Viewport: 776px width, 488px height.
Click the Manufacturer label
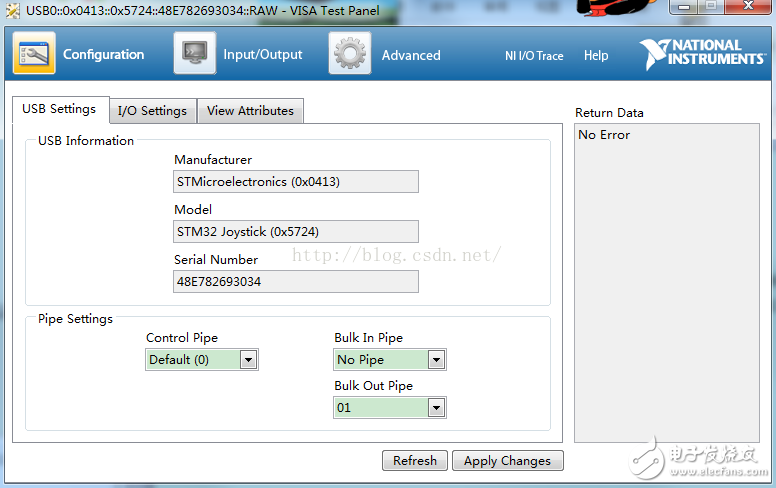[213, 160]
